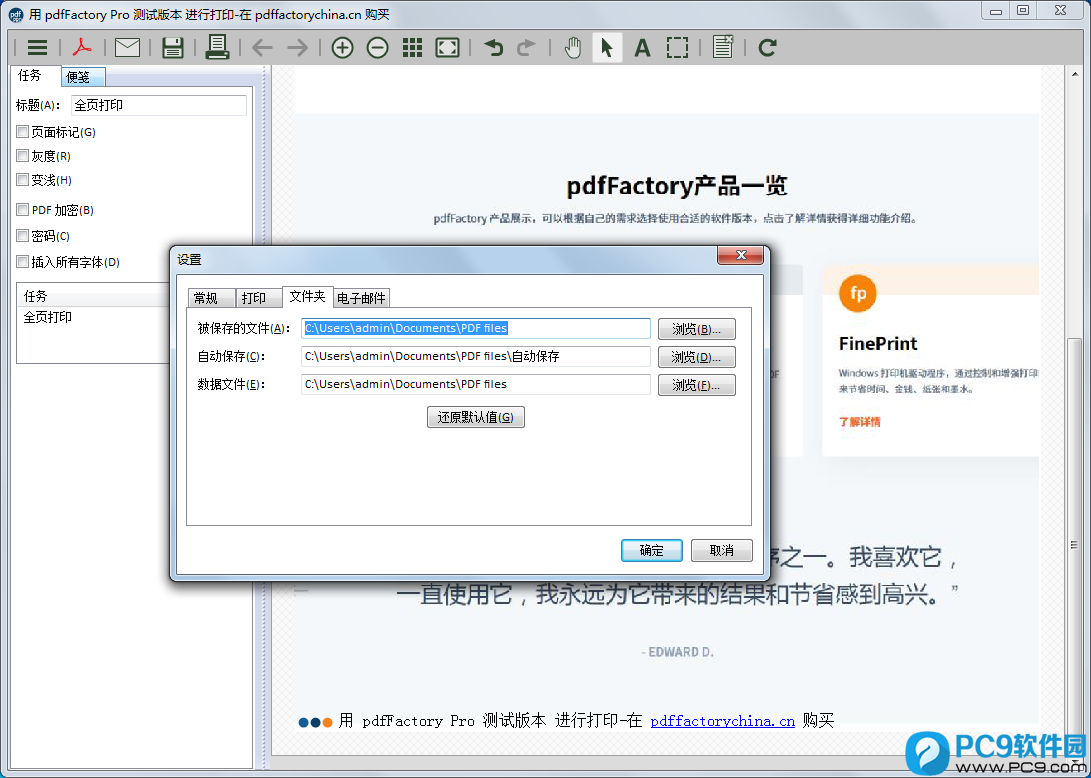Switch to the 任务 panel tab
This screenshot has height=778, width=1091.
point(33,75)
